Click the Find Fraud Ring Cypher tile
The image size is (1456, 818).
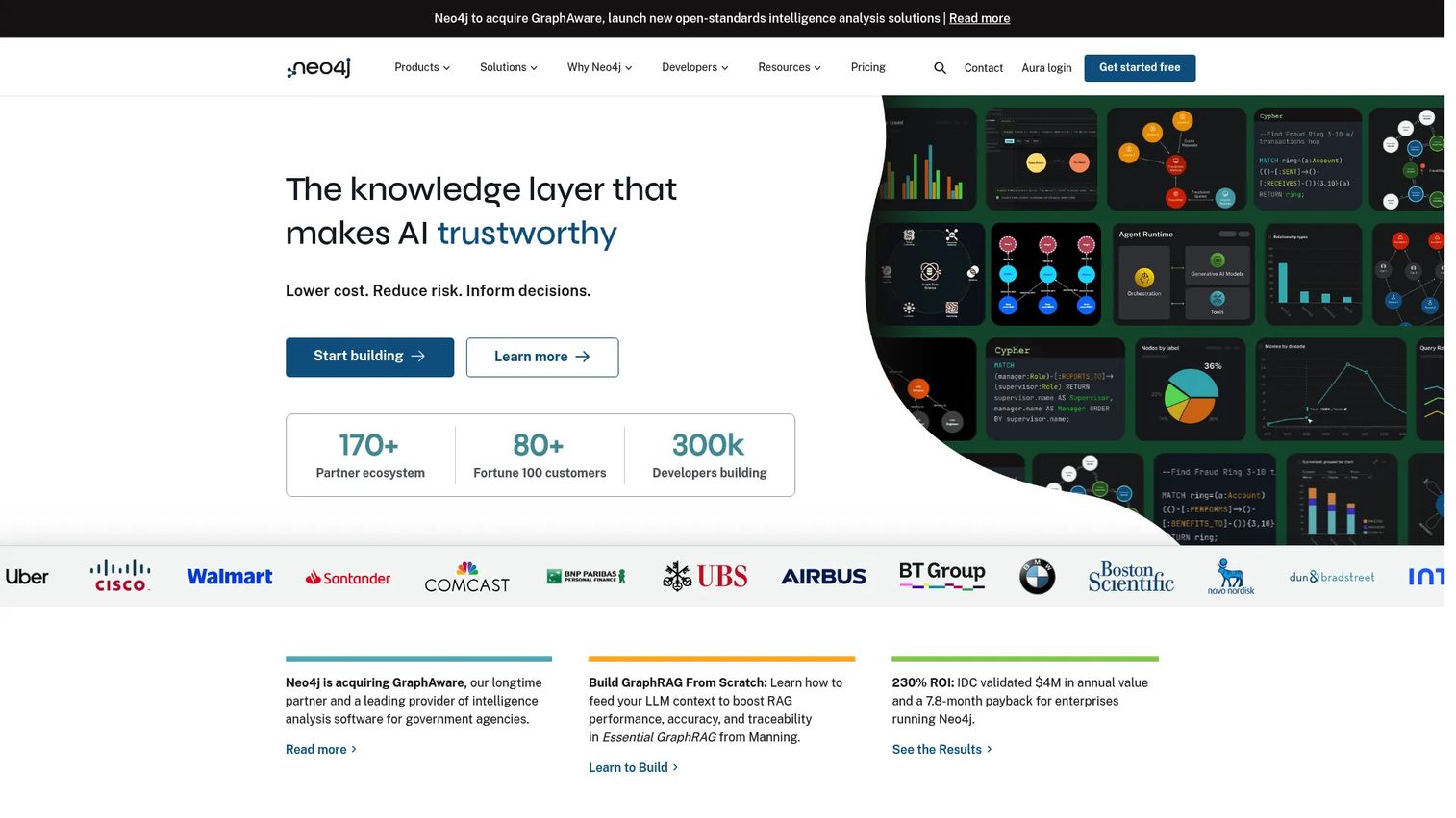(1308, 159)
